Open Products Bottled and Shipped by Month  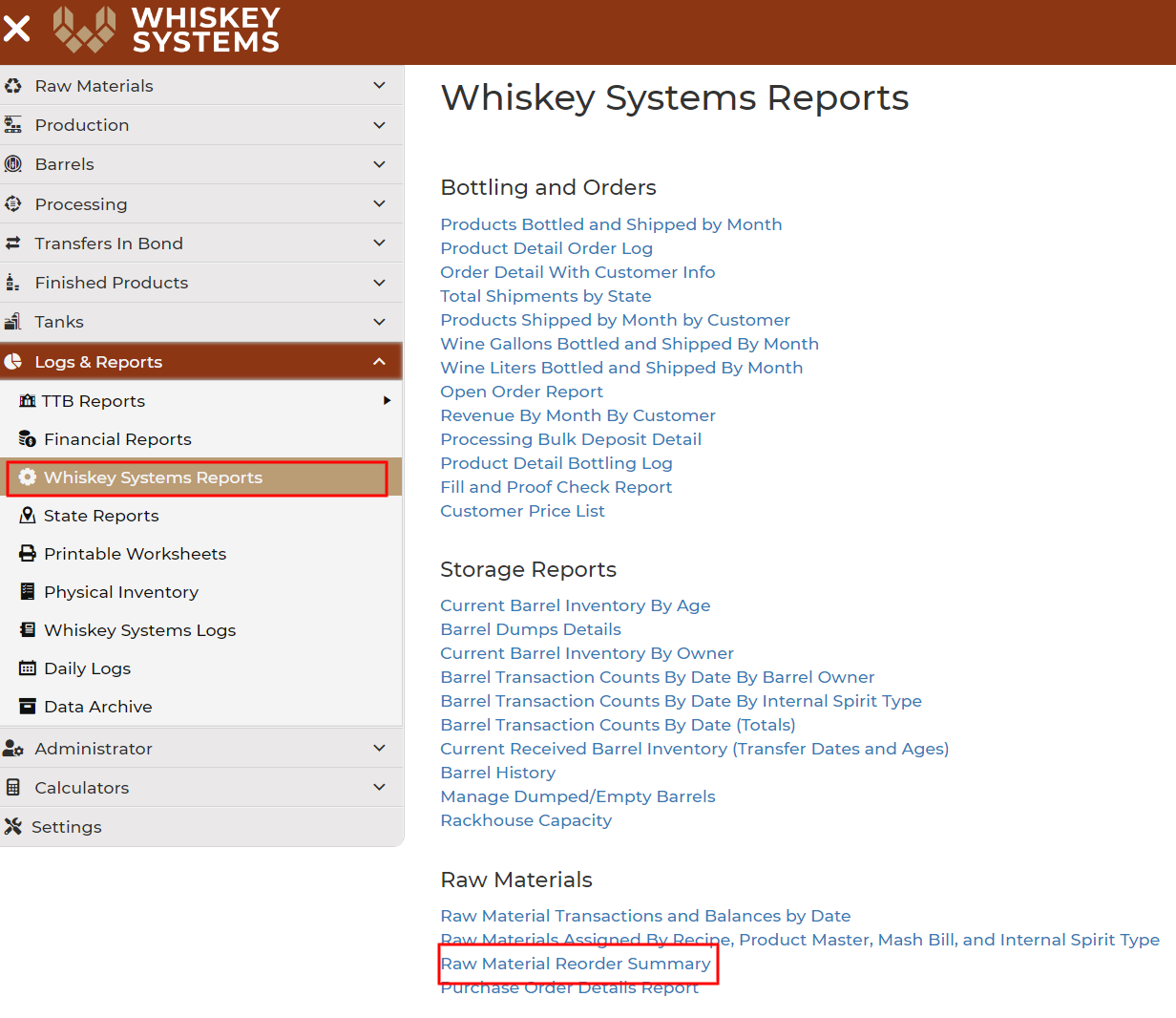click(611, 224)
